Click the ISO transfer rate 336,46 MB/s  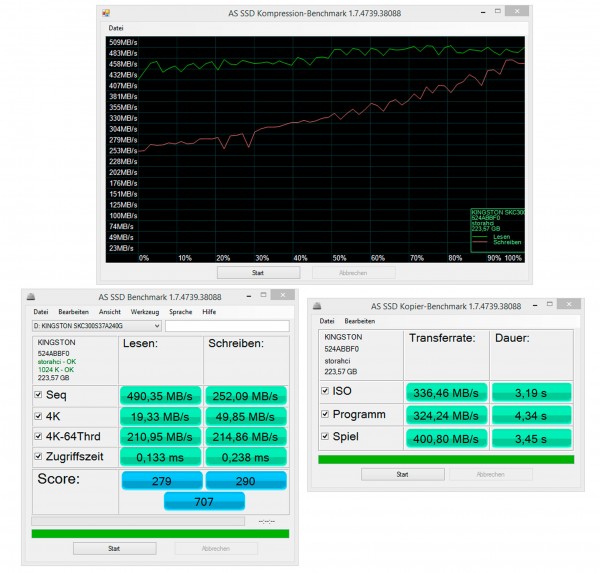[x=446, y=393]
